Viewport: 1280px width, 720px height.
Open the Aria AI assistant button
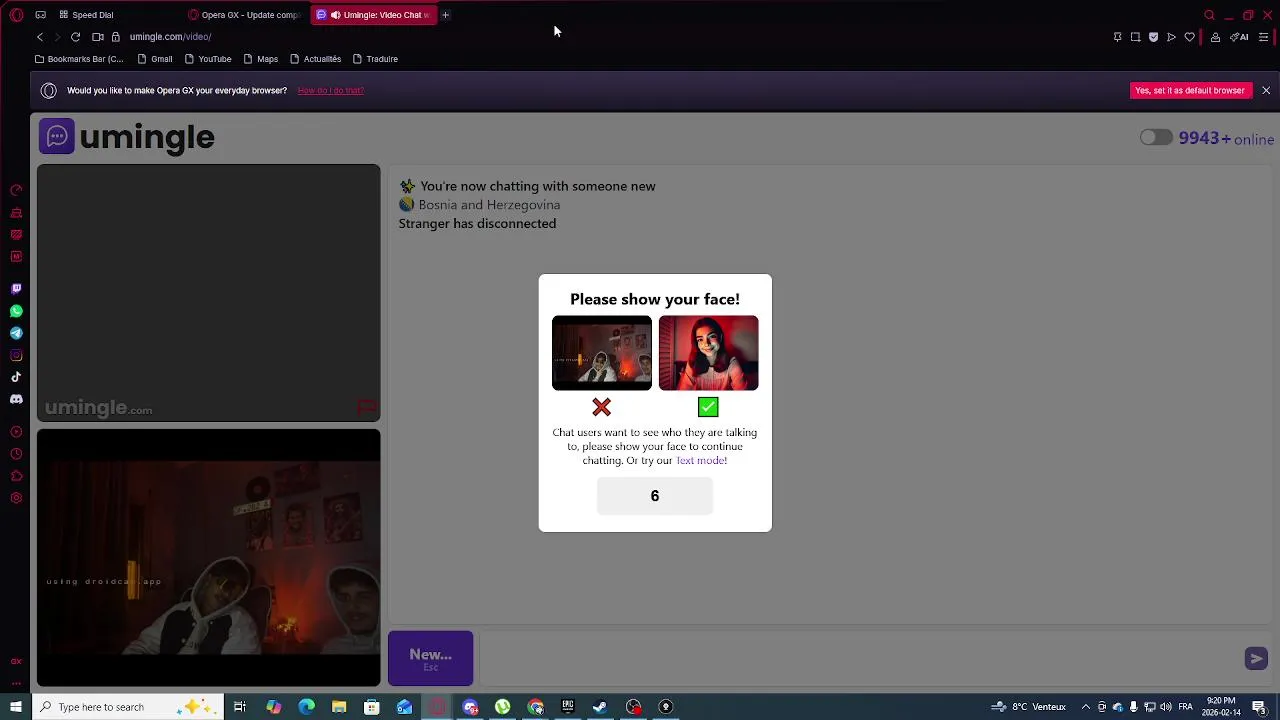(1239, 37)
